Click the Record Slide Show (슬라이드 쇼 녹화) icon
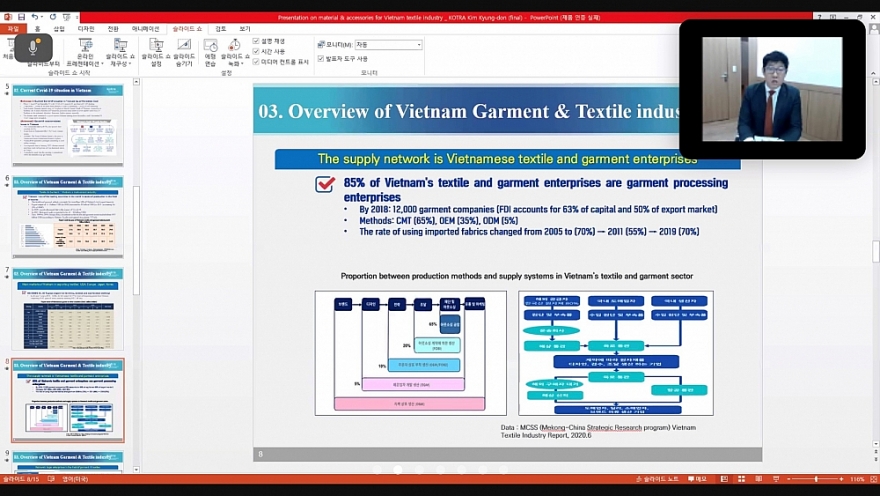Screen dimensions: 880x496 (235, 51)
